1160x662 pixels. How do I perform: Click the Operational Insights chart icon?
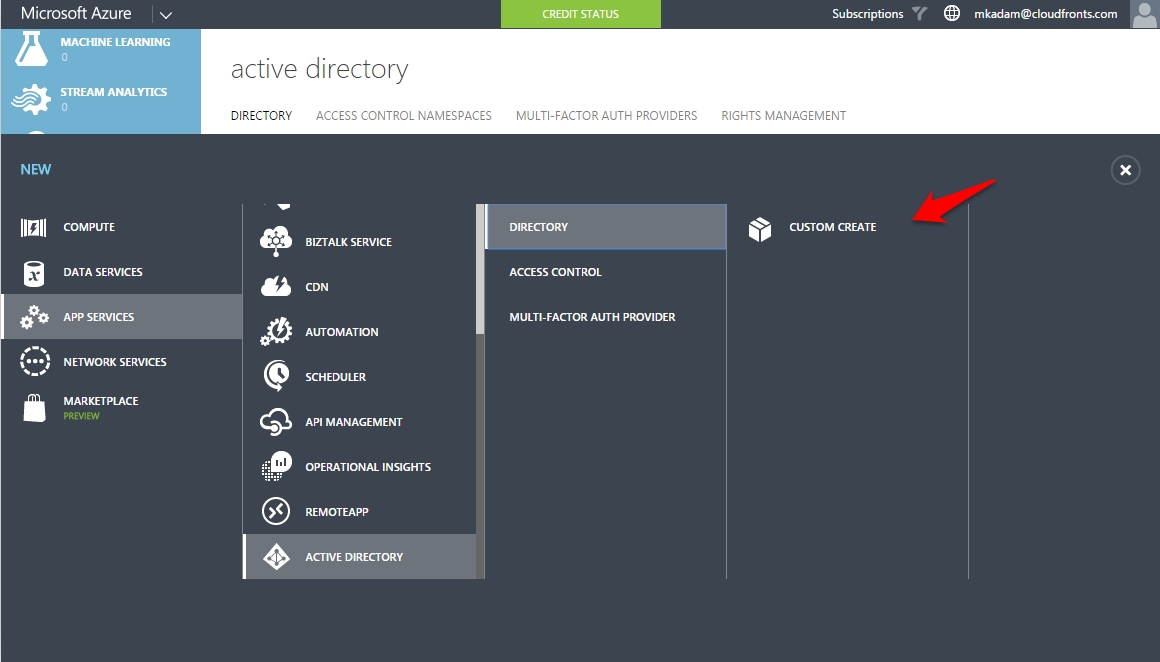coord(276,467)
